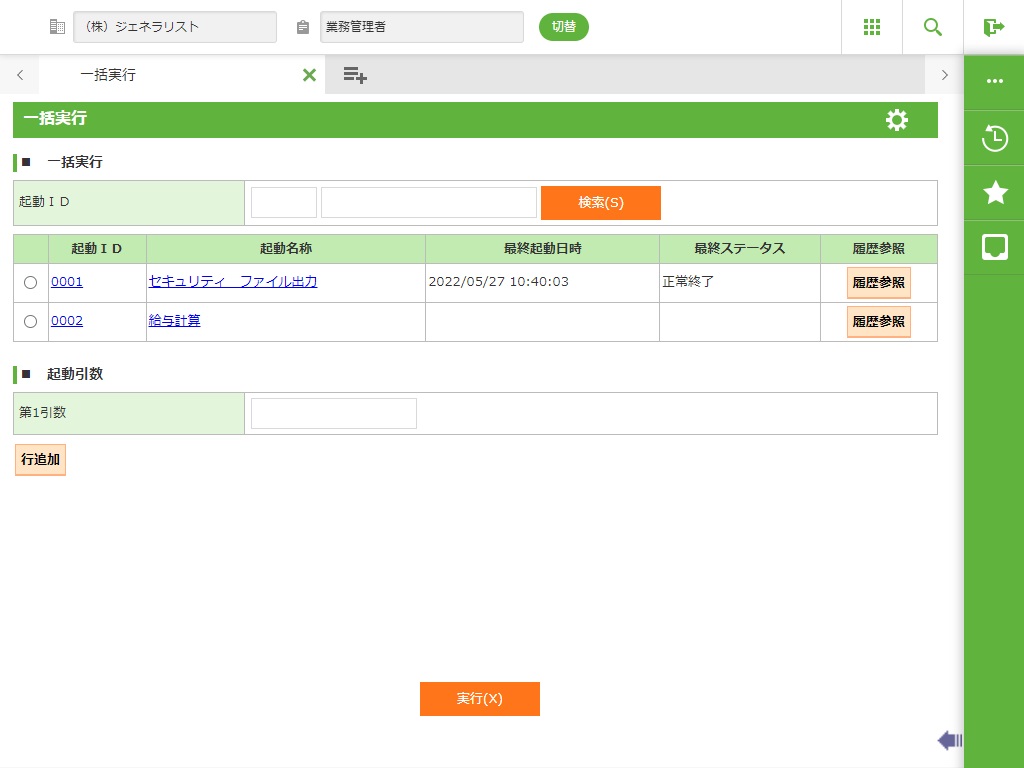Select radio button for row 0001
Viewport: 1024px width, 768px height.
pyautogui.click(x=30, y=283)
